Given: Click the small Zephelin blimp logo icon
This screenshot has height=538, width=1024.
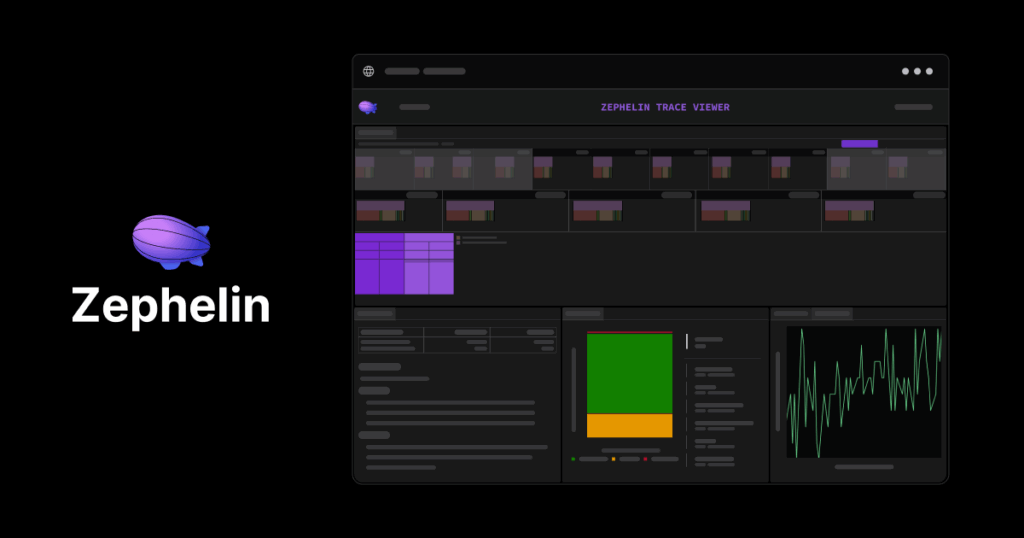Looking at the screenshot, I should (368, 107).
